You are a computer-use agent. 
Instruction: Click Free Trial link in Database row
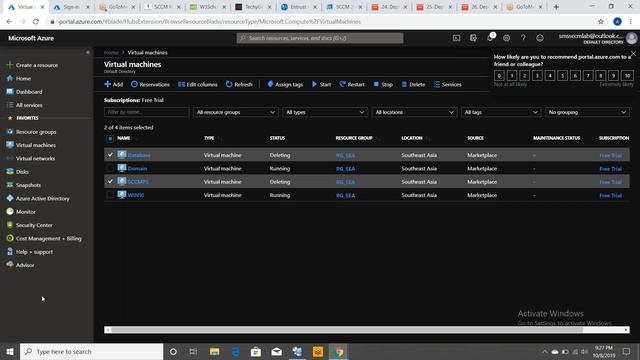pos(611,155)
